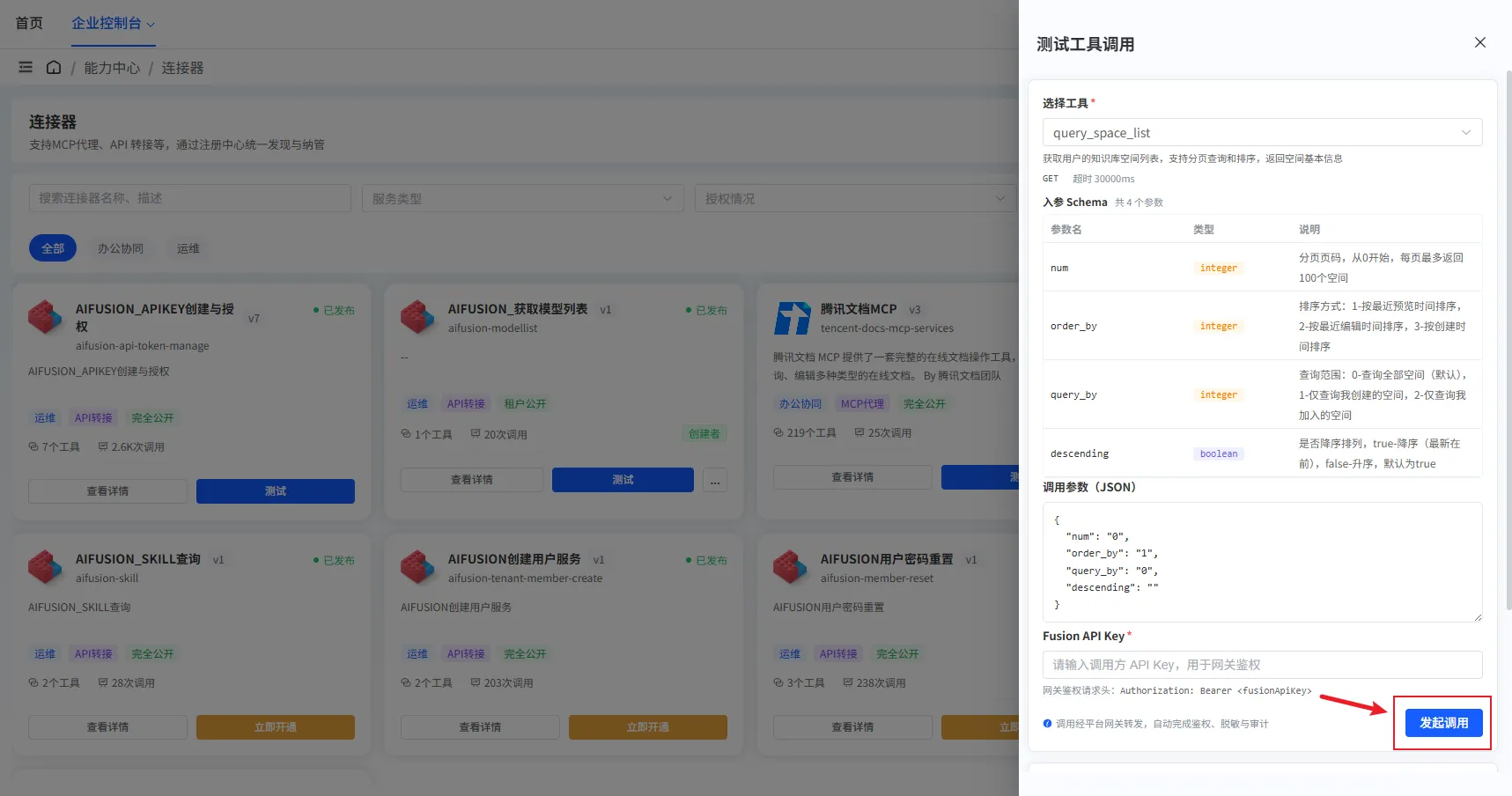The width and height of the screenshot is (1512, 796).
Task: Click into the 调用参数 JSON text area
Action: click(x=1262, y=562)
